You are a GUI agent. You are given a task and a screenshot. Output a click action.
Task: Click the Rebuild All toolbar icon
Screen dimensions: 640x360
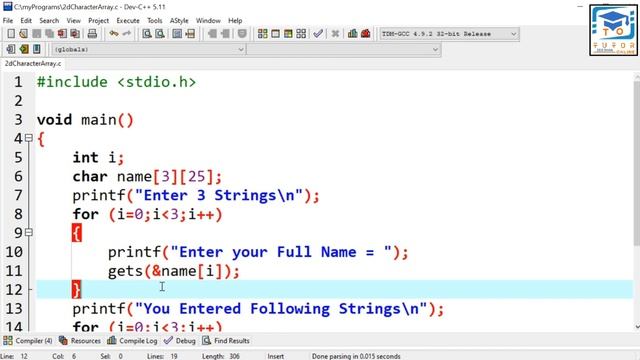tap(301, 34)
